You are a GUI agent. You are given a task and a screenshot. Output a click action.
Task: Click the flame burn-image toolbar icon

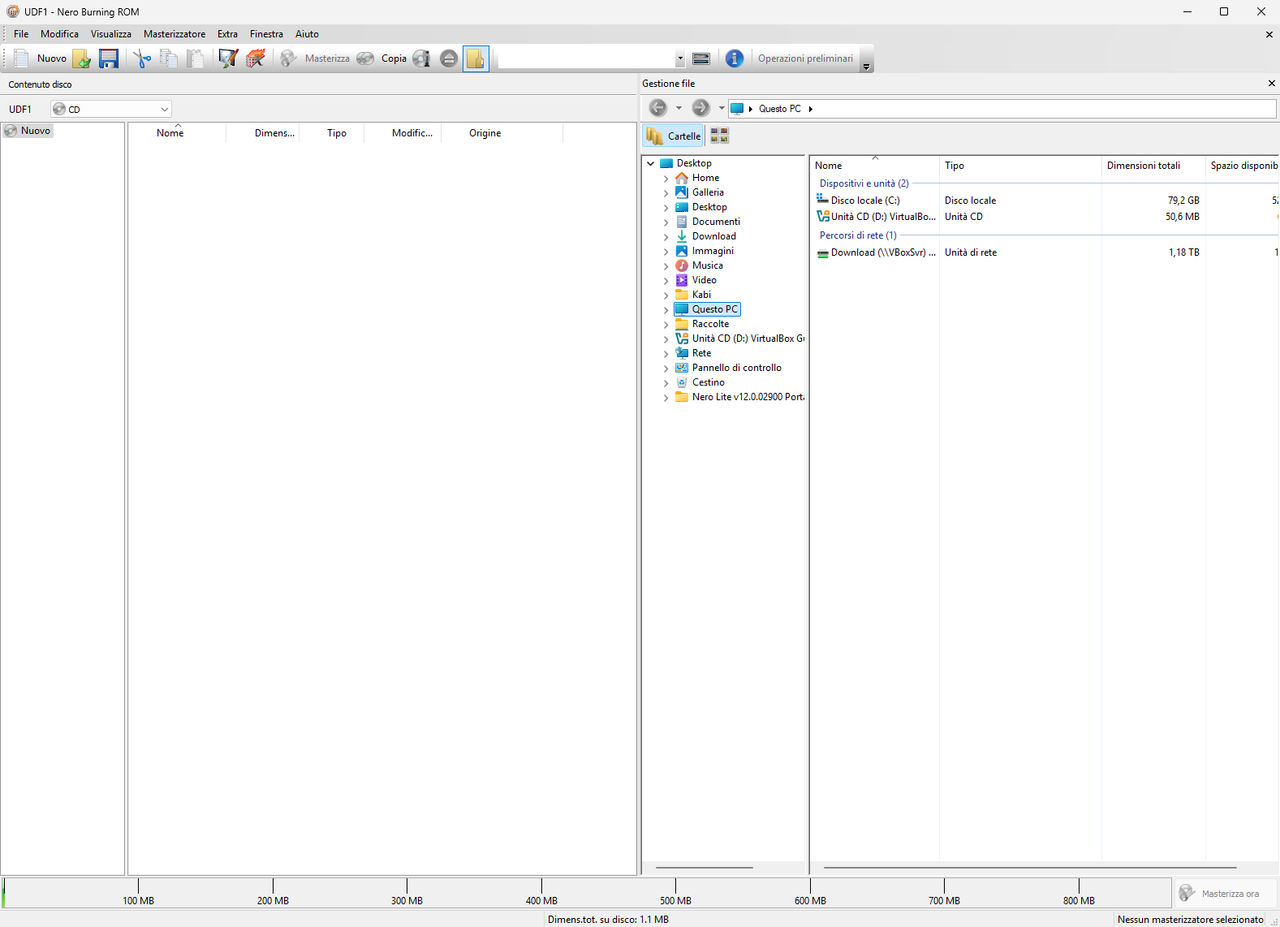[256, 58]
